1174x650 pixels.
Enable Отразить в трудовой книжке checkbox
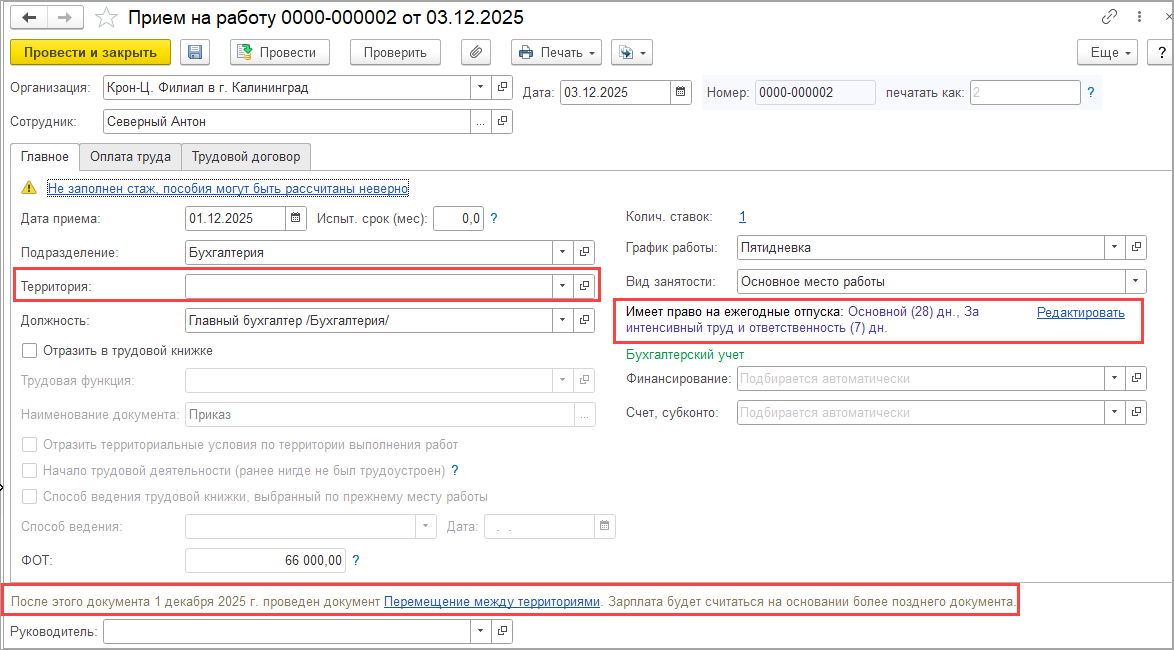(30, 350)
